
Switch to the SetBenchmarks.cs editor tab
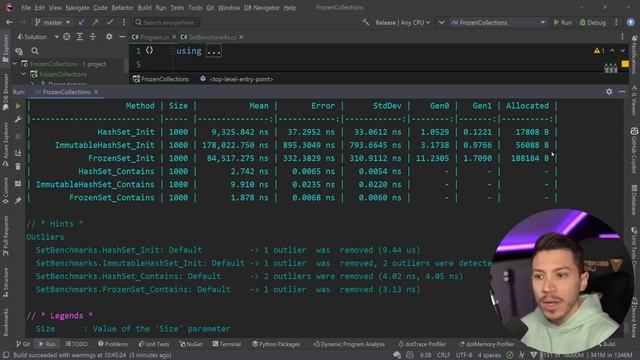click(209, 37)
